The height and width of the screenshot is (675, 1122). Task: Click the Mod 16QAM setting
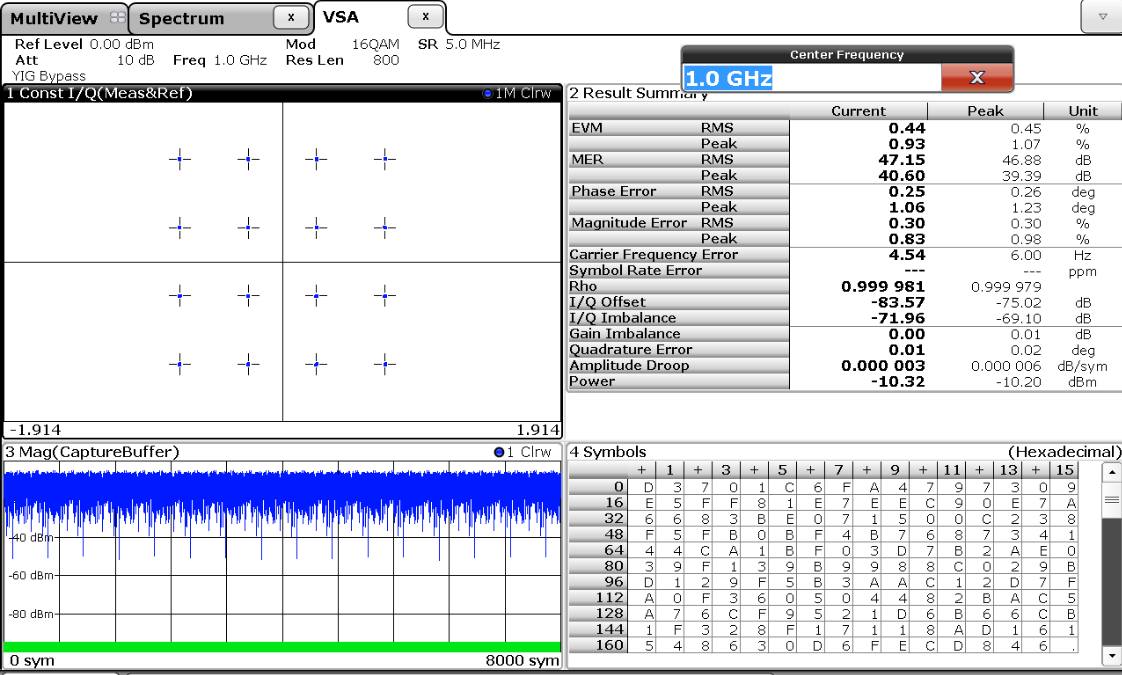[x=342, y=44]
